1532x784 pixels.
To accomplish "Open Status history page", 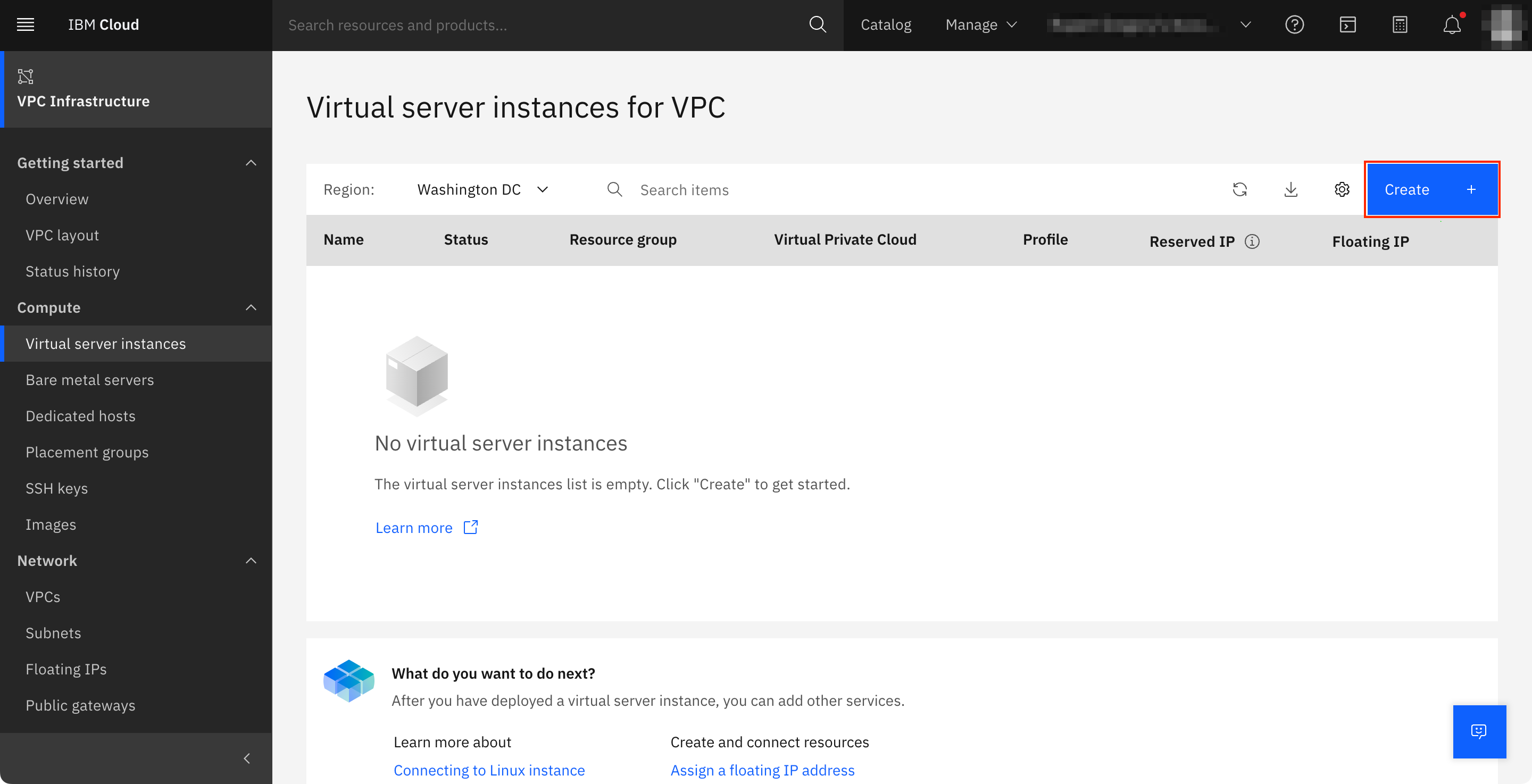I will pos(72,272).
